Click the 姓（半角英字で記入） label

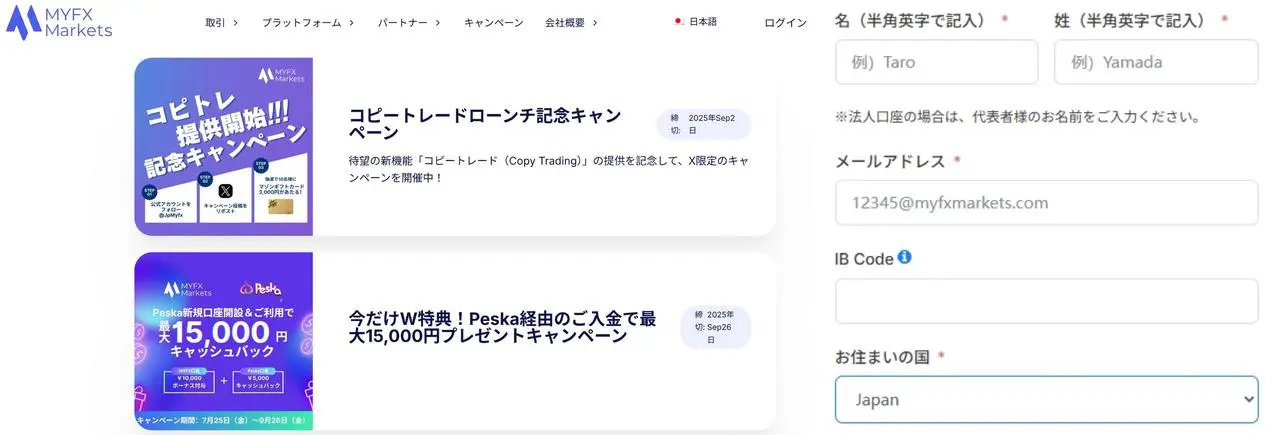point(1131,19)
